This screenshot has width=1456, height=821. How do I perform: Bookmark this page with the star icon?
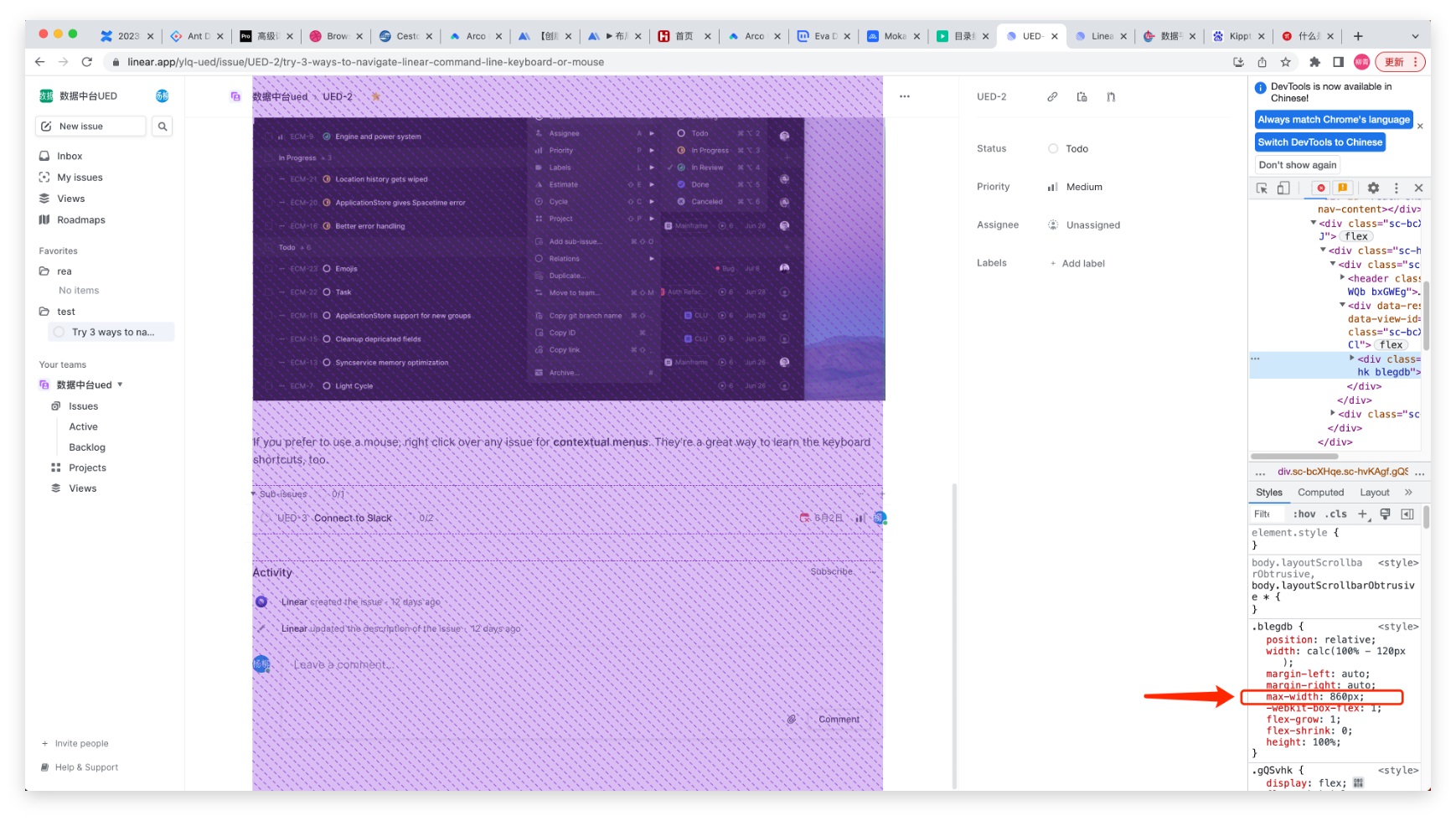pos(1285,62)
